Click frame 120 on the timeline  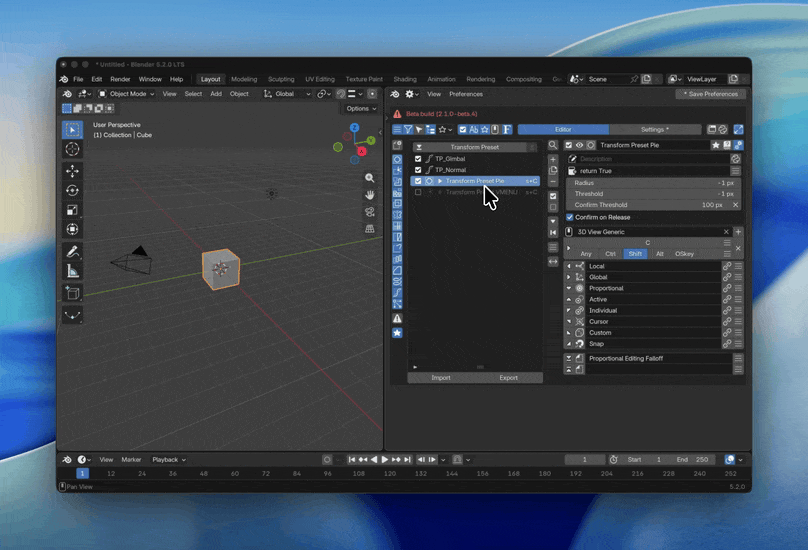[x=390, y=473]
